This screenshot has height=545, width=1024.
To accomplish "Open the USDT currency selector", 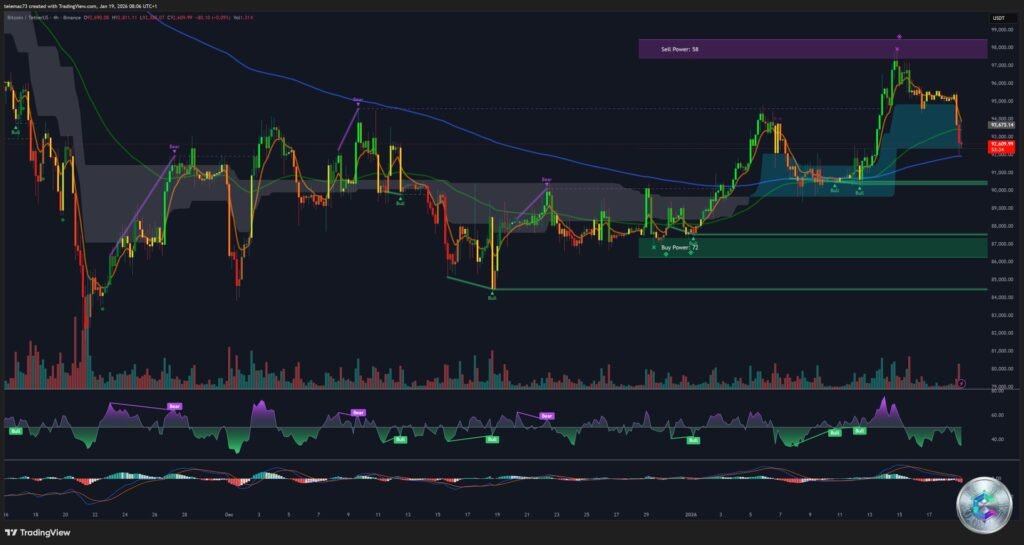I will 997,18.
